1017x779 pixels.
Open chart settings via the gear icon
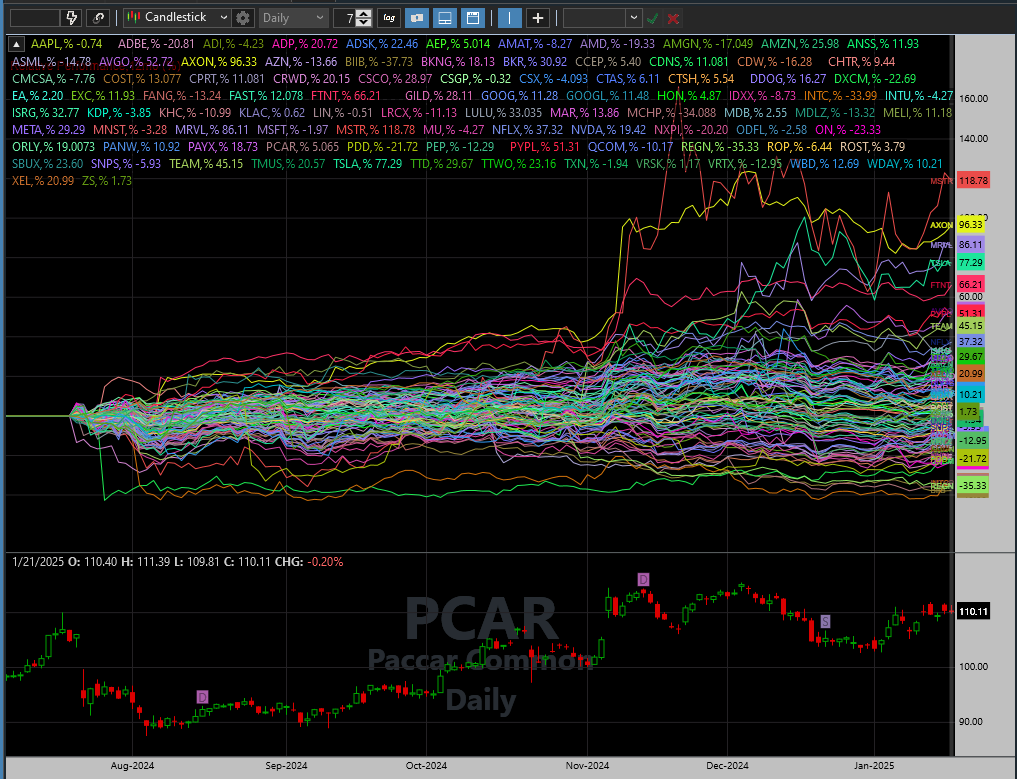pyautogui.click(x=243, y=18)
